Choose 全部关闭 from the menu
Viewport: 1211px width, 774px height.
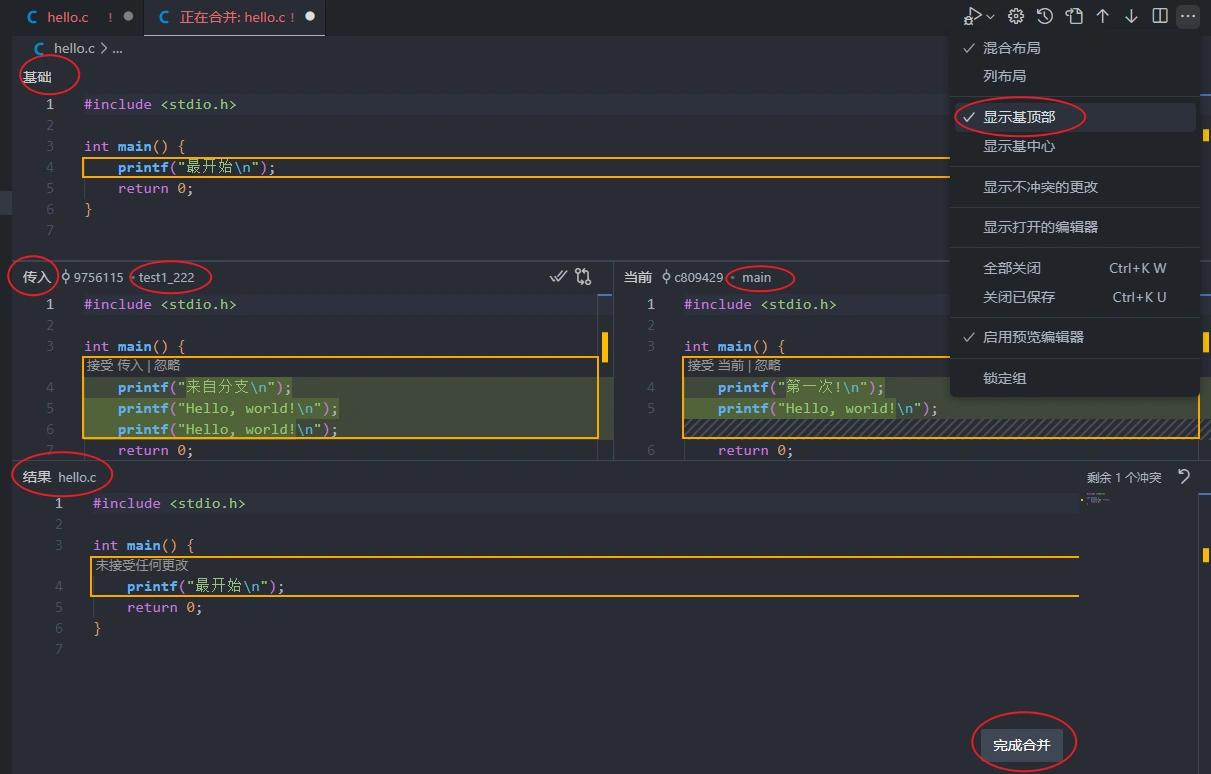click(1075, 268)
